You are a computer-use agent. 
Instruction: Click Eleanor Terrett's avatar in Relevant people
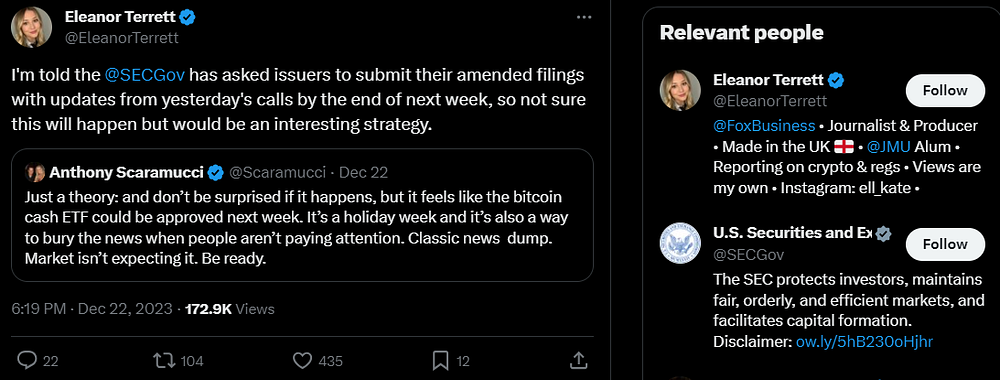coord(680,90)
